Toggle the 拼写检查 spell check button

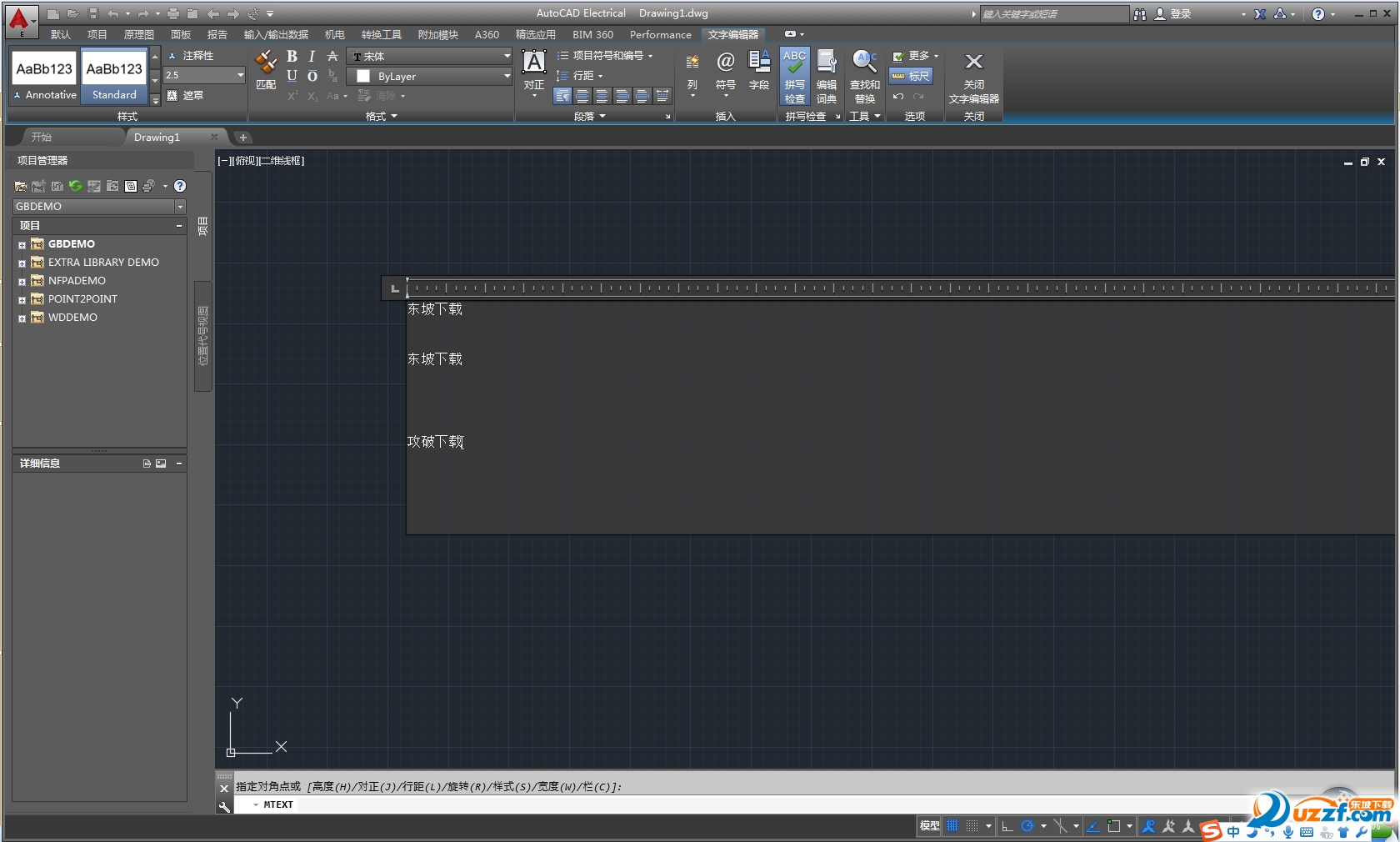click(x=795, y=76)
